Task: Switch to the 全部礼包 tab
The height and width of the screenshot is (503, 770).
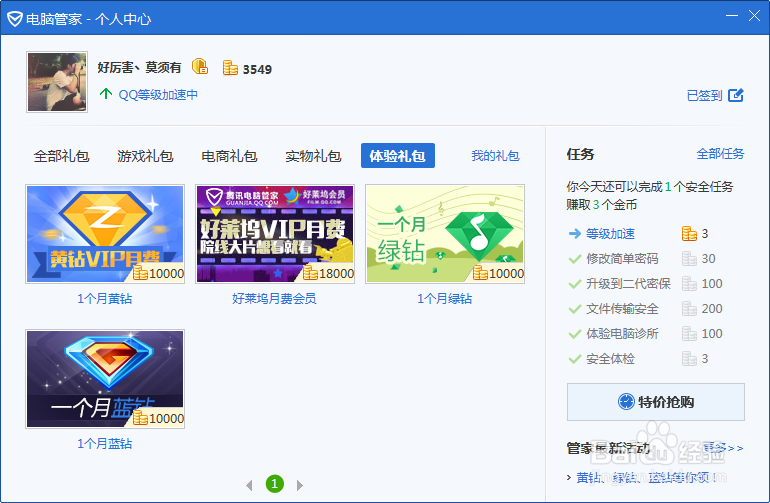Action: click(61, 156)
